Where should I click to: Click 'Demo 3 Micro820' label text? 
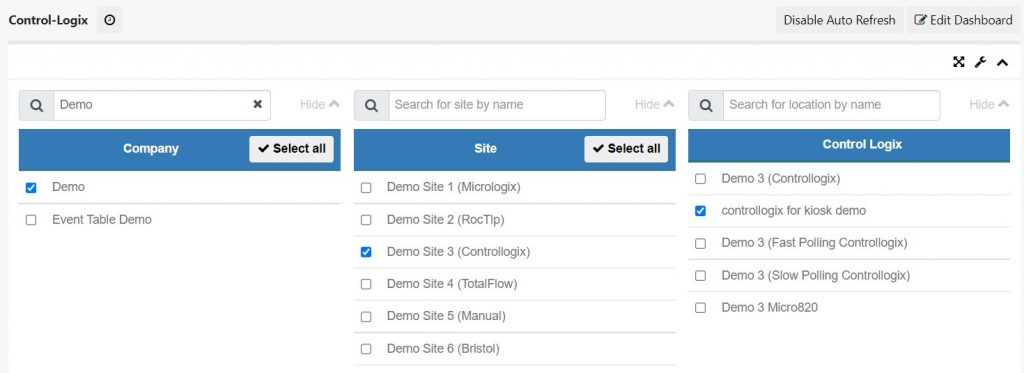(x=769, y=308)
